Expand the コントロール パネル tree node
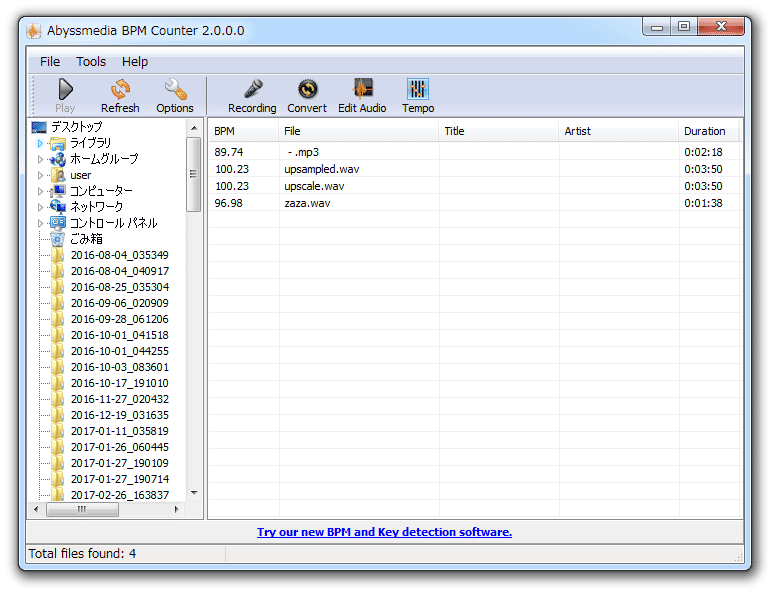This screenshot has height=593, width=772. (40, 223)
